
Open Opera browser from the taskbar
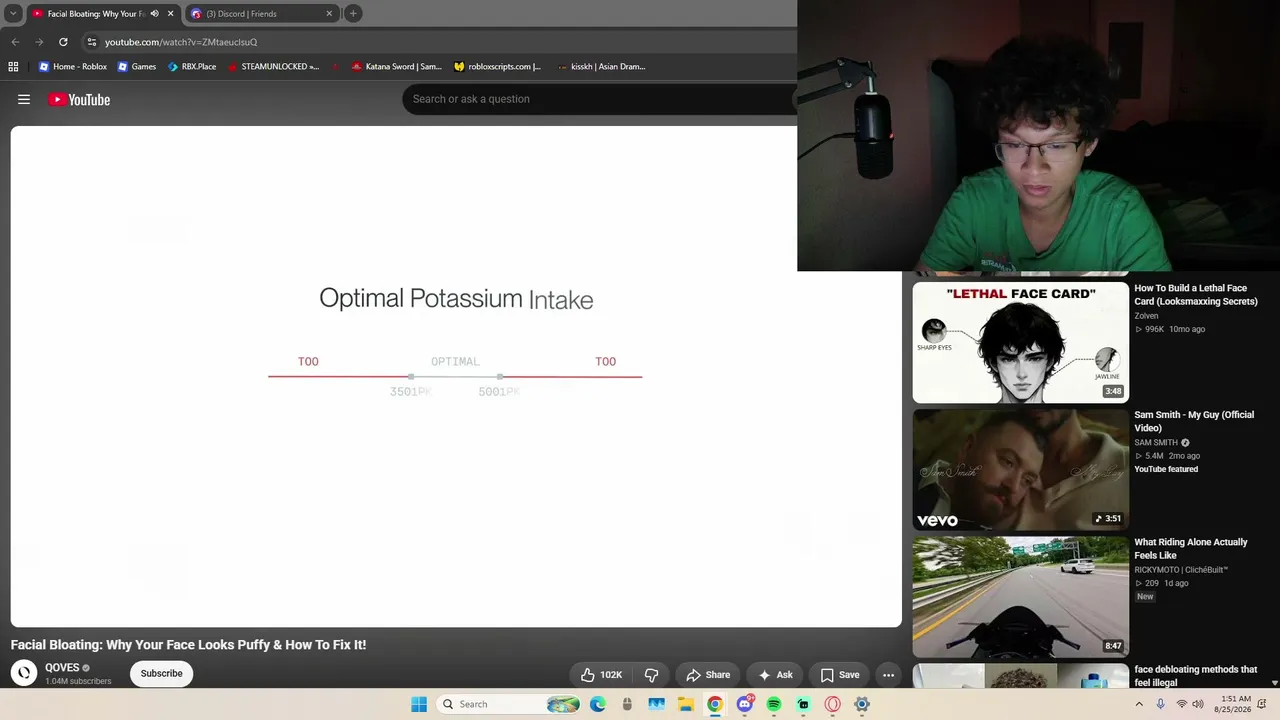click(x=832, y=704)
